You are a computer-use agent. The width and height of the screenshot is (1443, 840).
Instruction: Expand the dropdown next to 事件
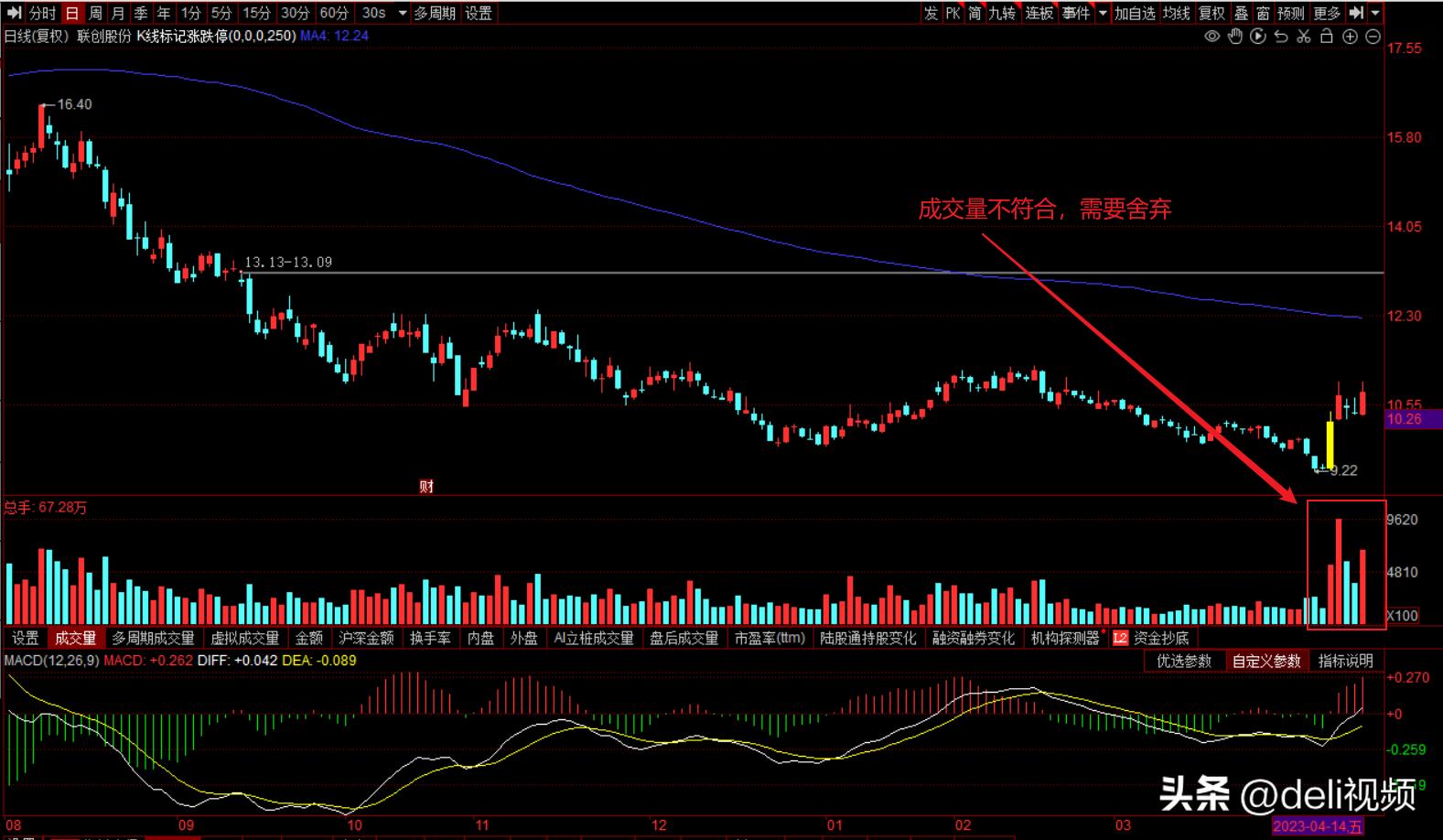[1103, 13]
